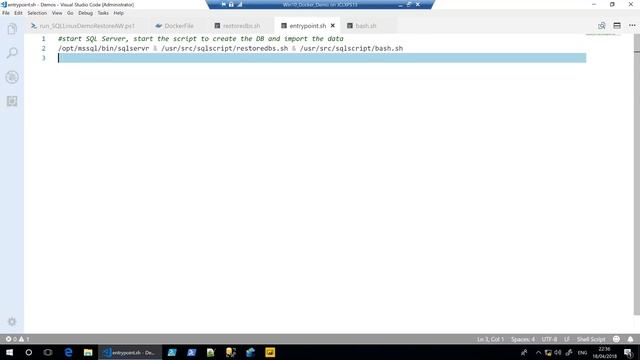Show errors and warnings from status bar
Image resolution: width=640 pixels, height=360 pixels.
click(x=17, y=339)
